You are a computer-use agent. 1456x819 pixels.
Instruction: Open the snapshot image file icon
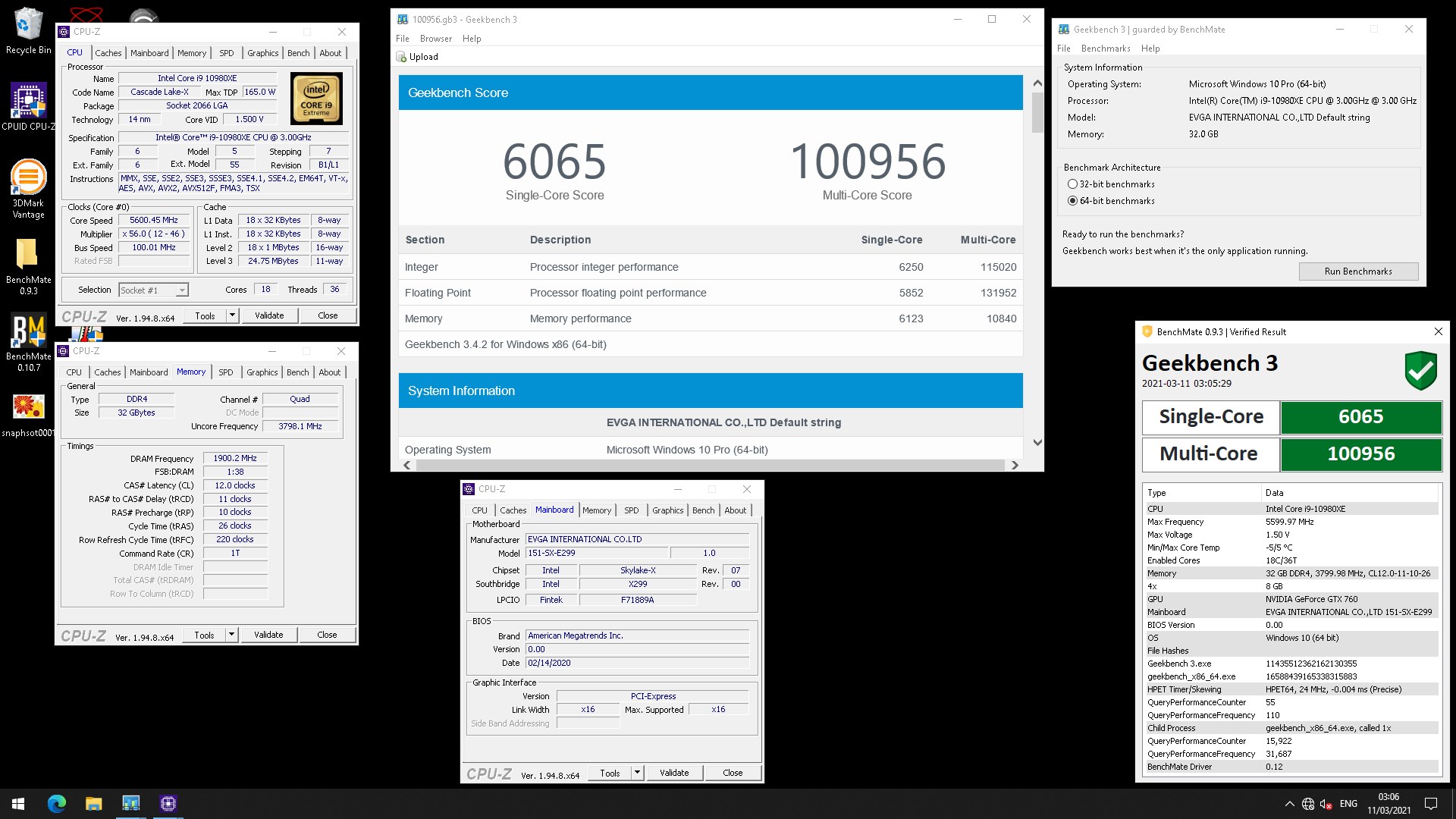click(28, 415)
